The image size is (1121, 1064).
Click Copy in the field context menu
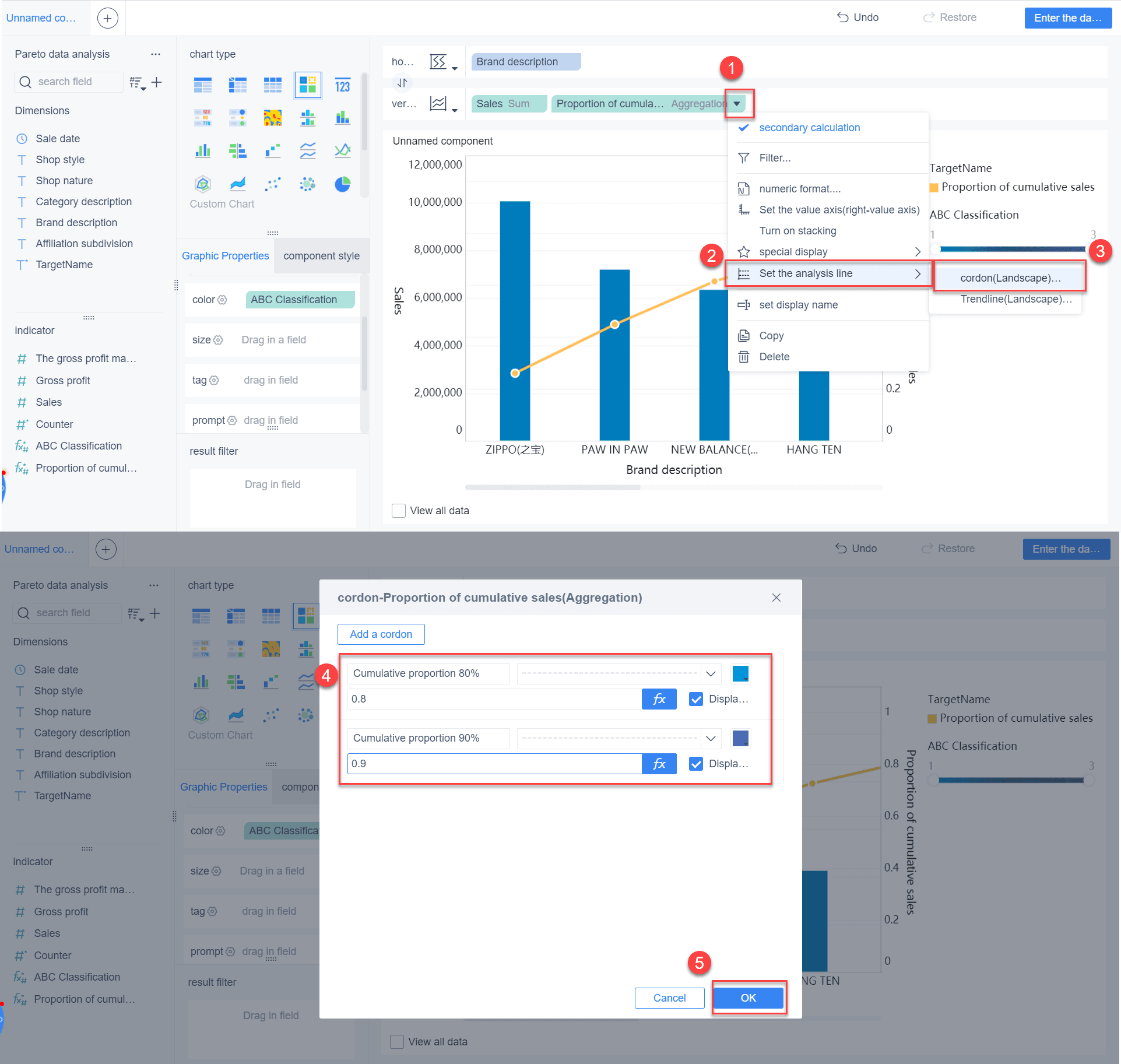point(828,336)
